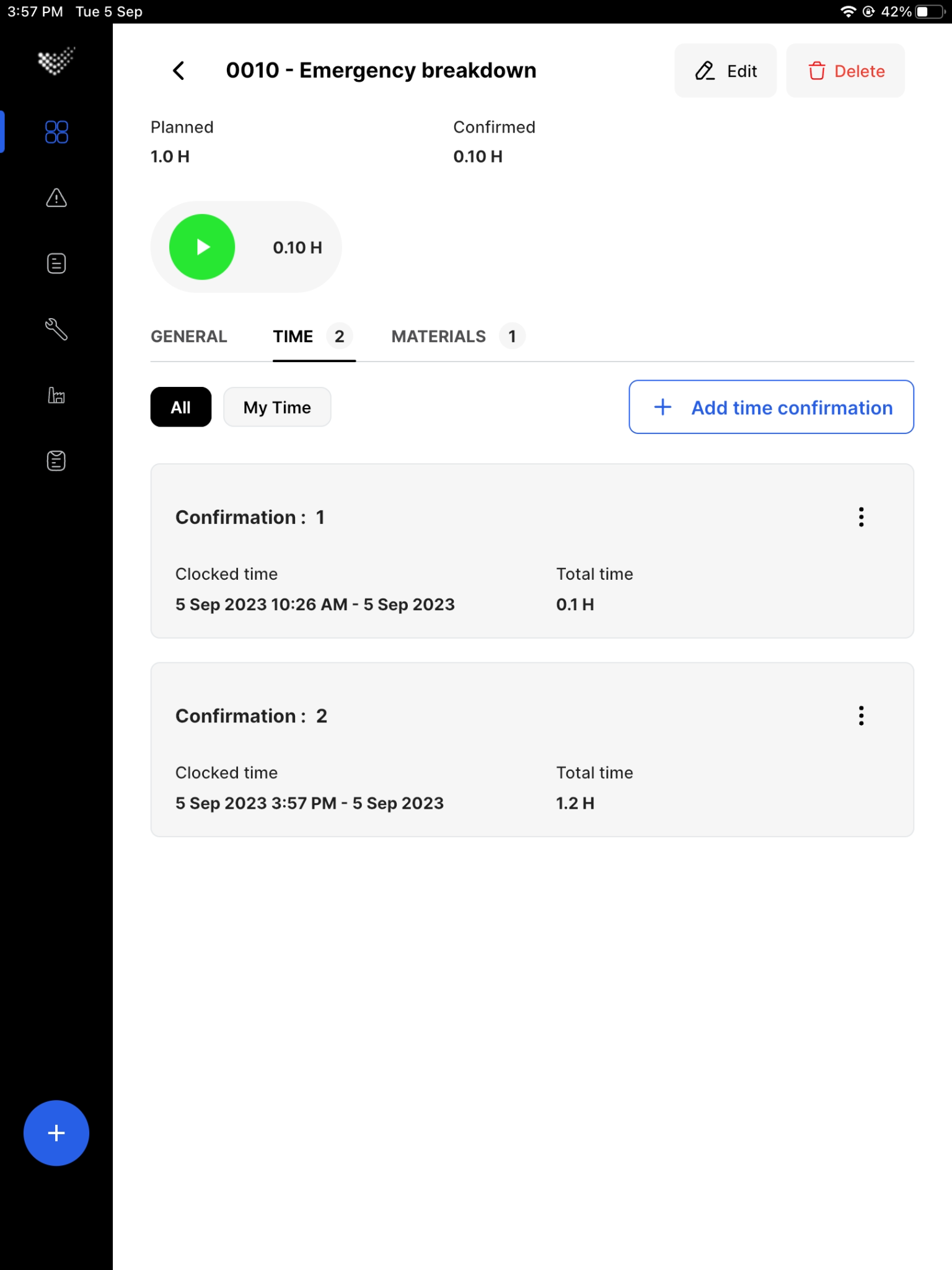Click the Edit button
The width and height of the screenshot is (952, 1270).
coord(725,71)
